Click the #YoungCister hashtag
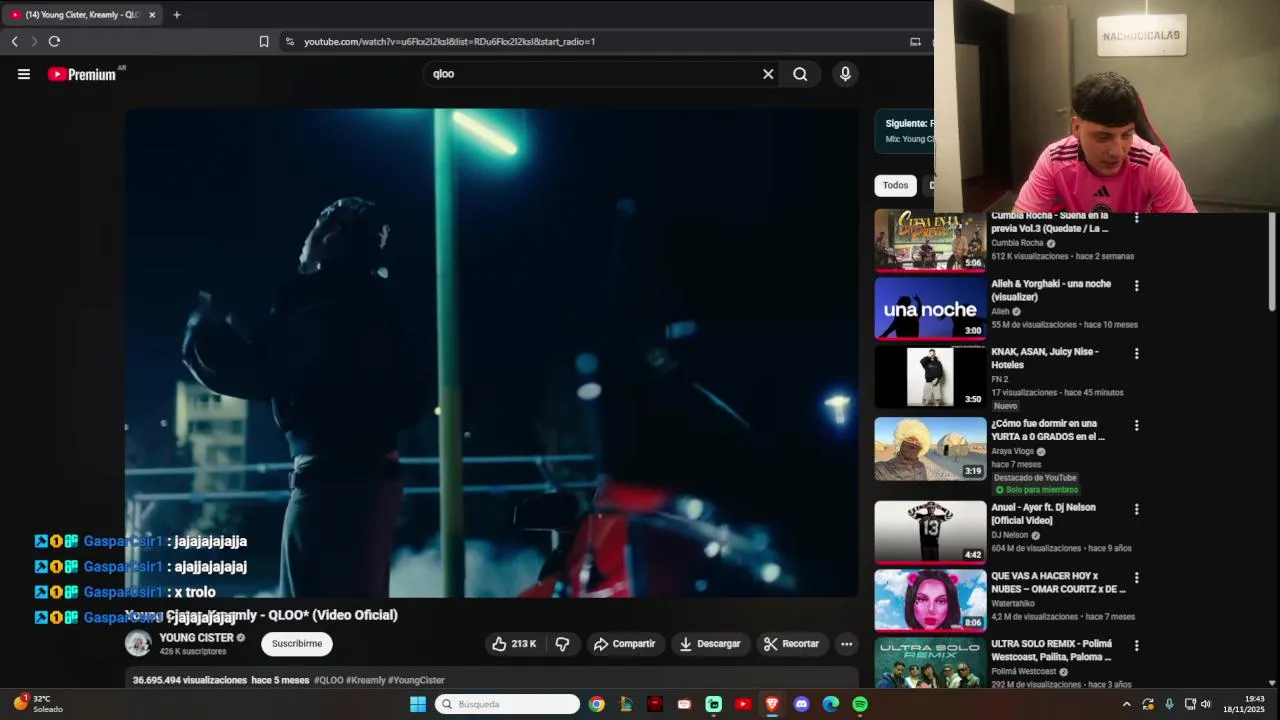1280x720 pixels. pyautogui.click(x=416, y=680)
